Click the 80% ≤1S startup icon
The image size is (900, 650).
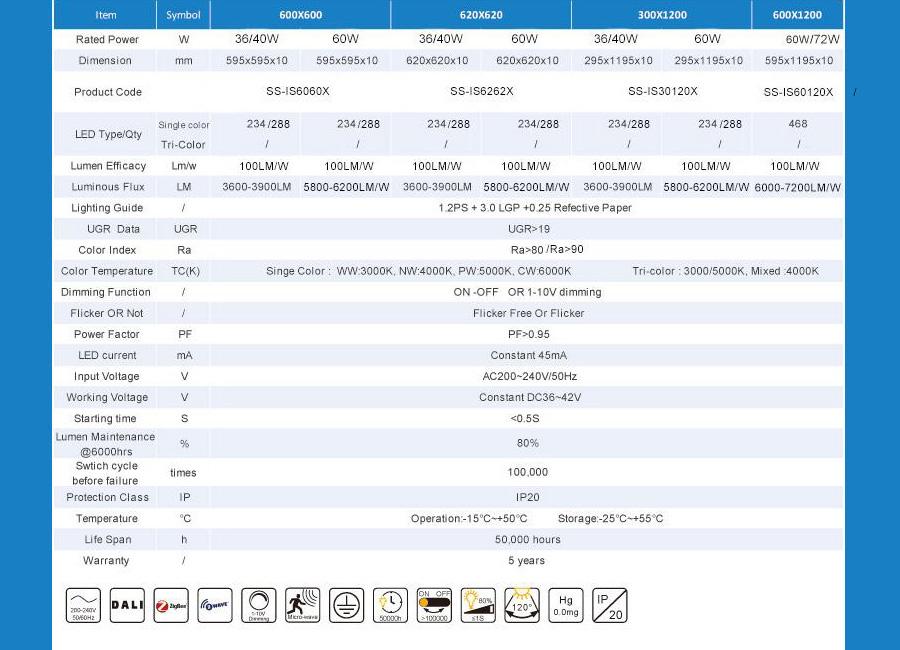479,605
